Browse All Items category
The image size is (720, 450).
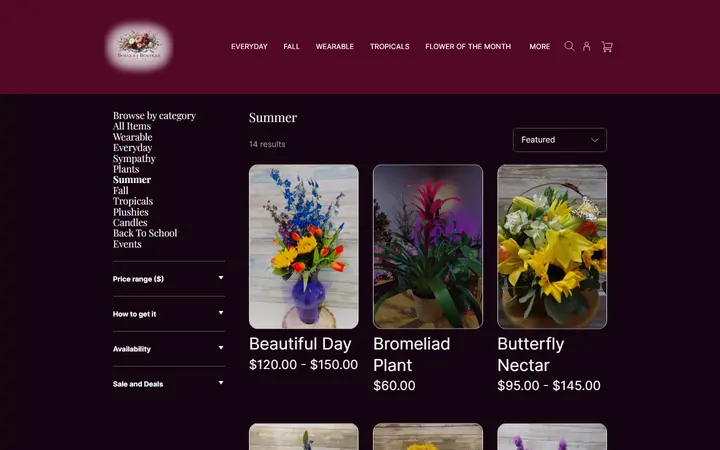click(132, 126)
